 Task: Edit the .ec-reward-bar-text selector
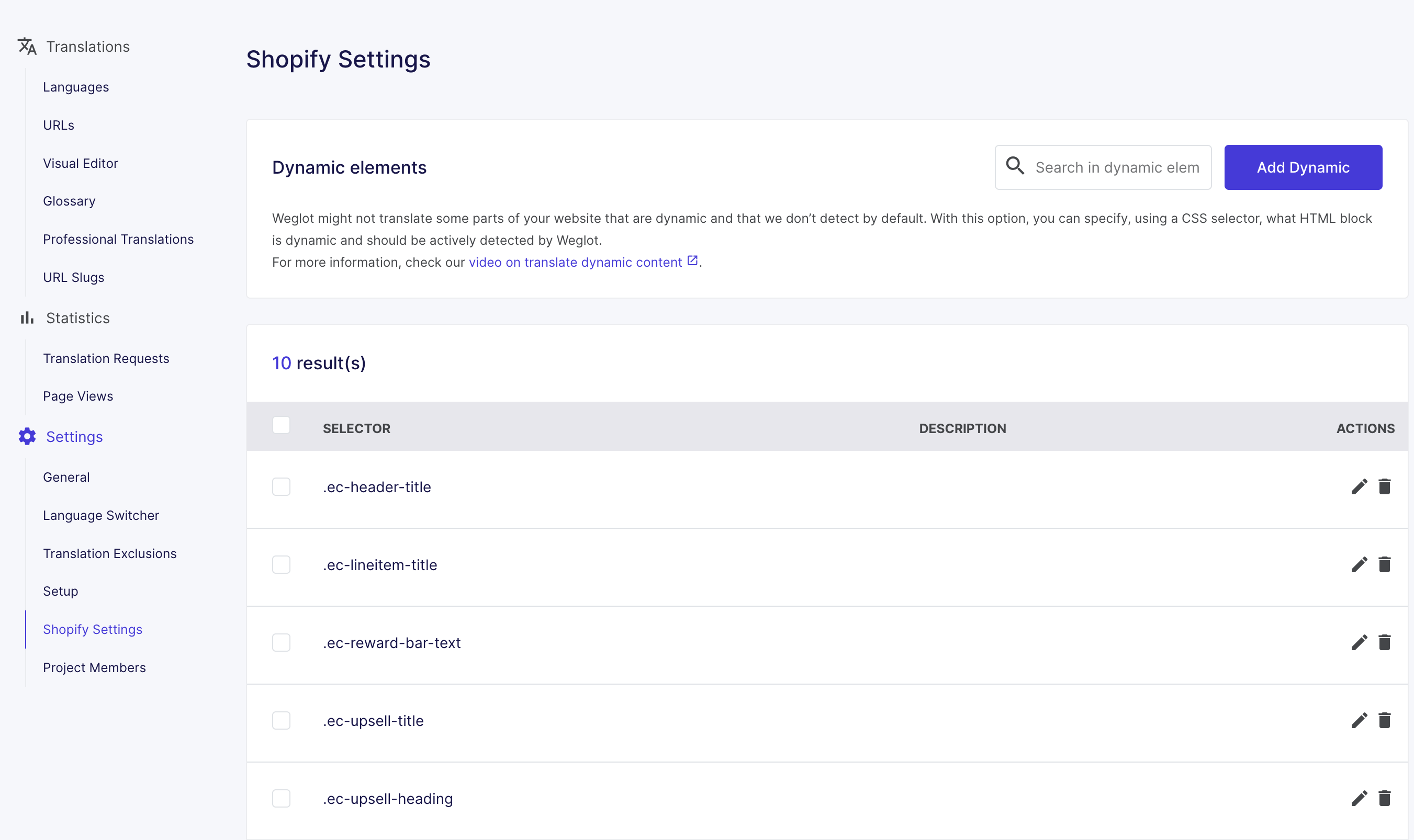click(x=1359, y=642)
